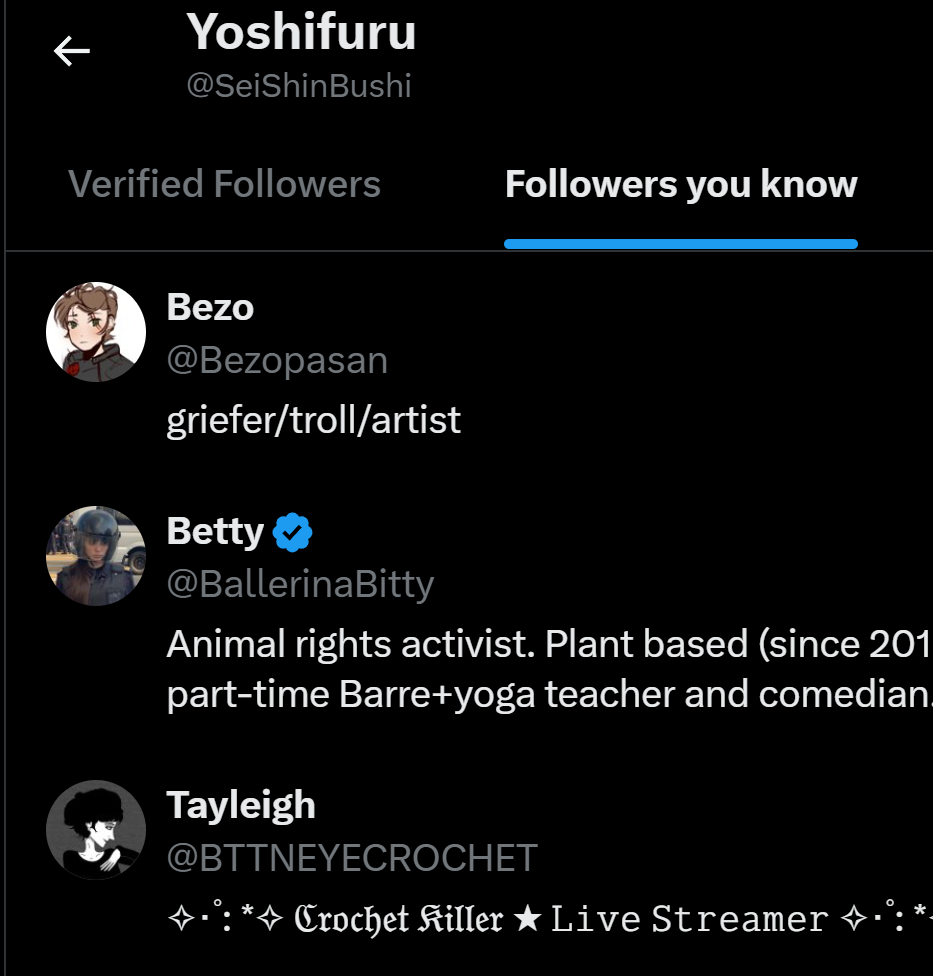Open Tayleigh's black-and-white avatar
933x976 pixels.
click(96, 830)
